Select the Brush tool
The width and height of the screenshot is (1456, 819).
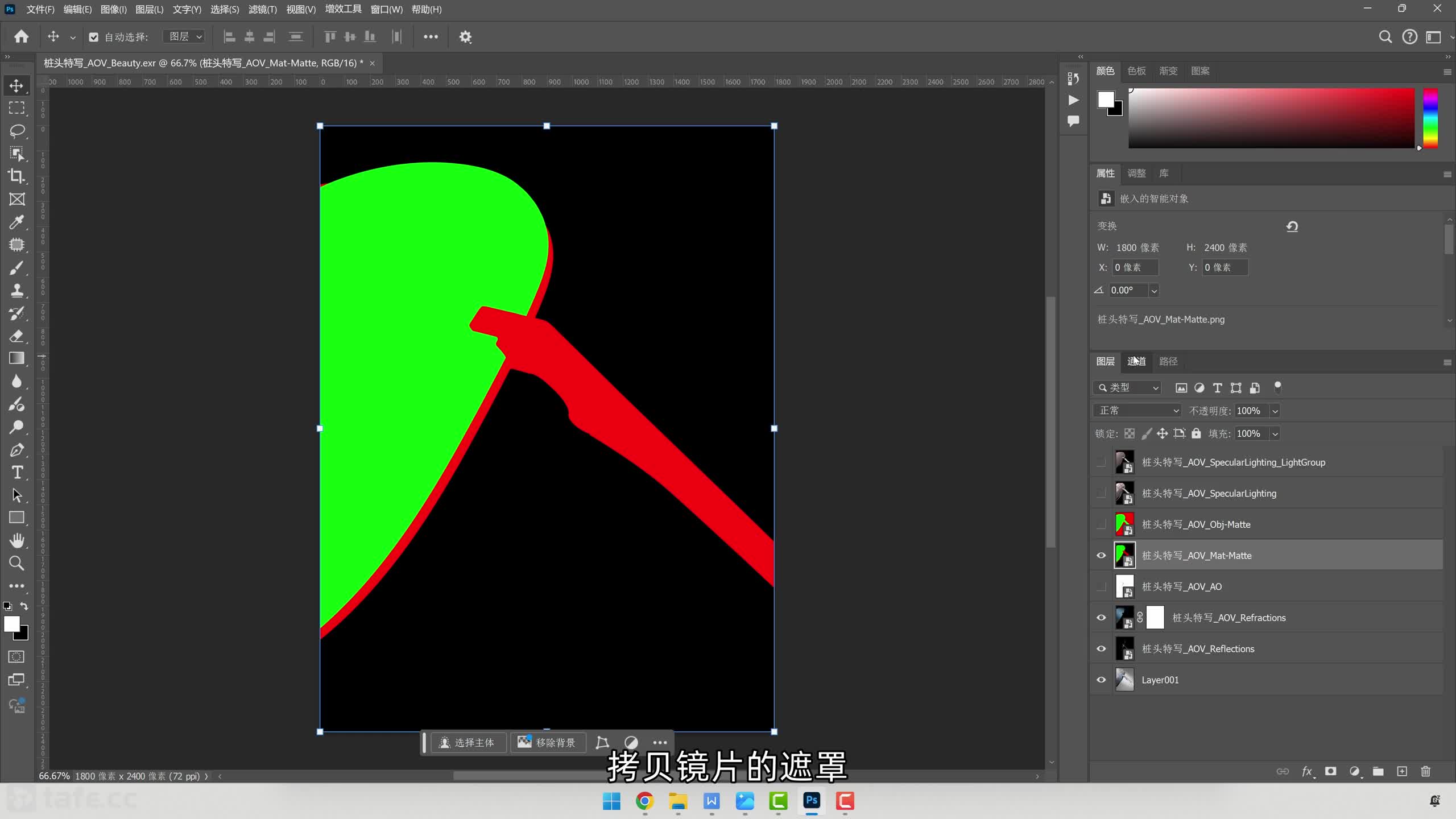click(x=16, y=267)
